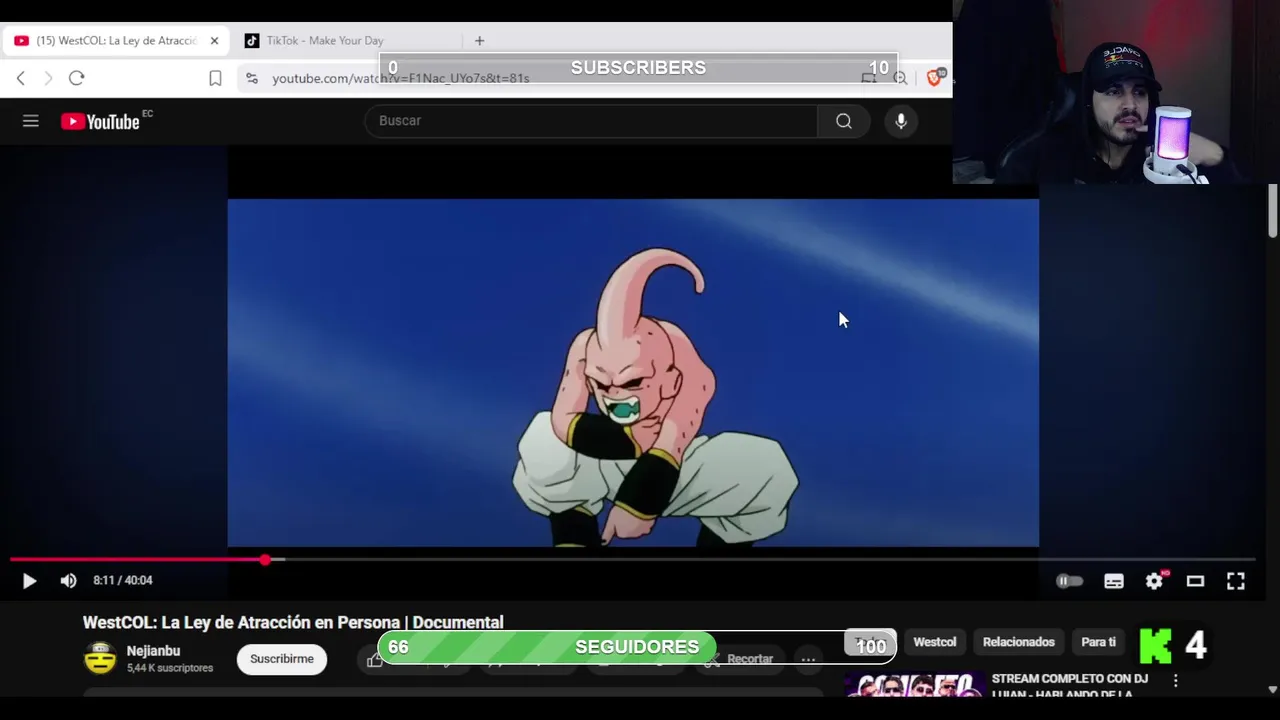The height and width of the screenshot is (720, 1280).
Task: Go back with the browser back arrow
Action: click(x=21, y=78)
